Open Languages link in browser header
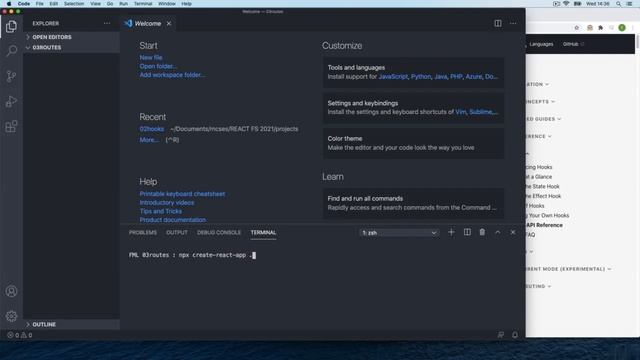The image size is (640, 360). click(x=541, y=44)
